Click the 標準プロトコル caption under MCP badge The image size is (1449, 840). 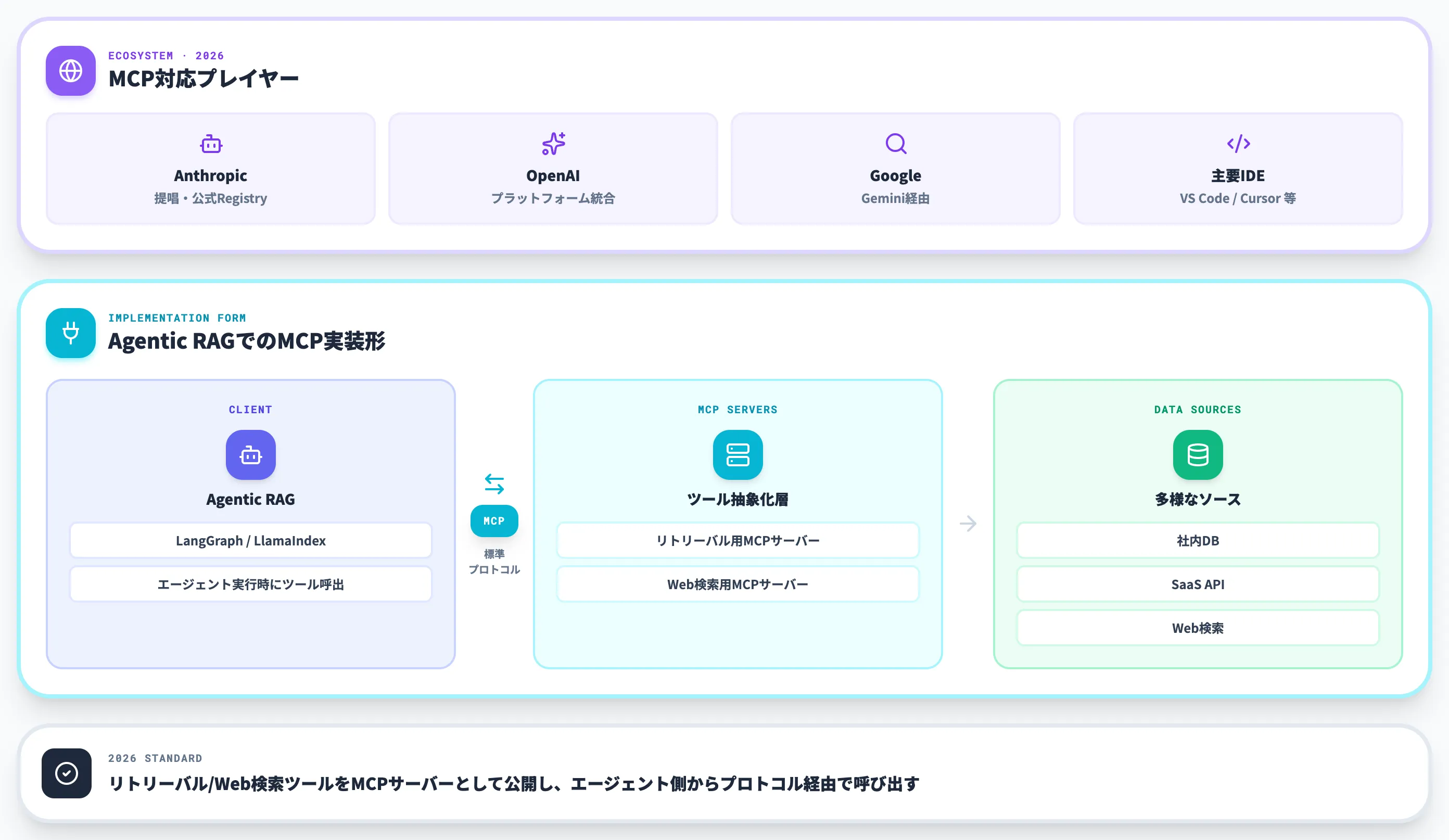494,562
